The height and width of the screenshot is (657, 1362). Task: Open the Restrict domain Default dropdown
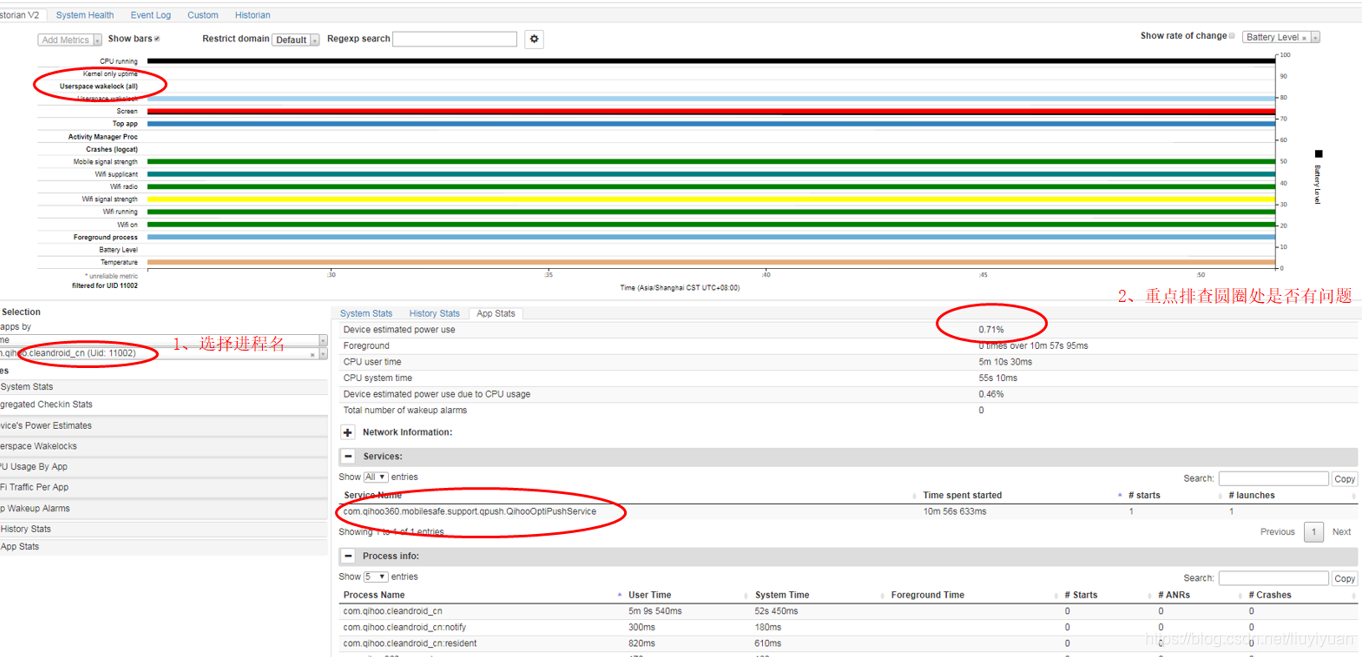[296, 40]
